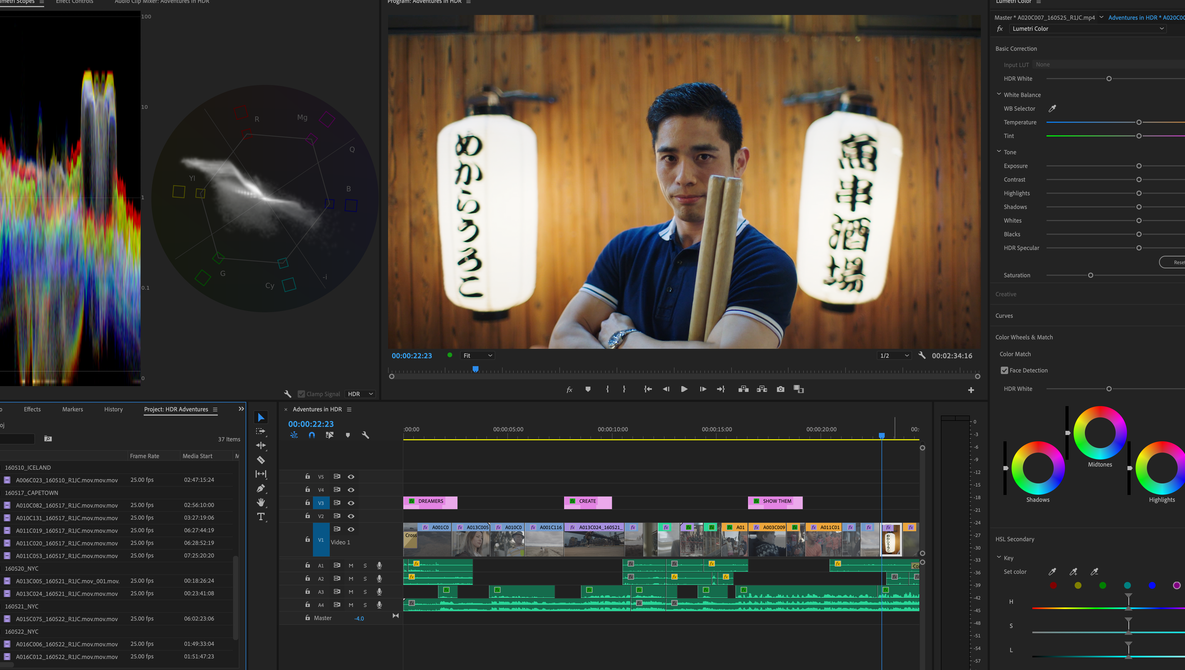Select the Razor tool
The image size is (1185, 670).
coord(261,459)
